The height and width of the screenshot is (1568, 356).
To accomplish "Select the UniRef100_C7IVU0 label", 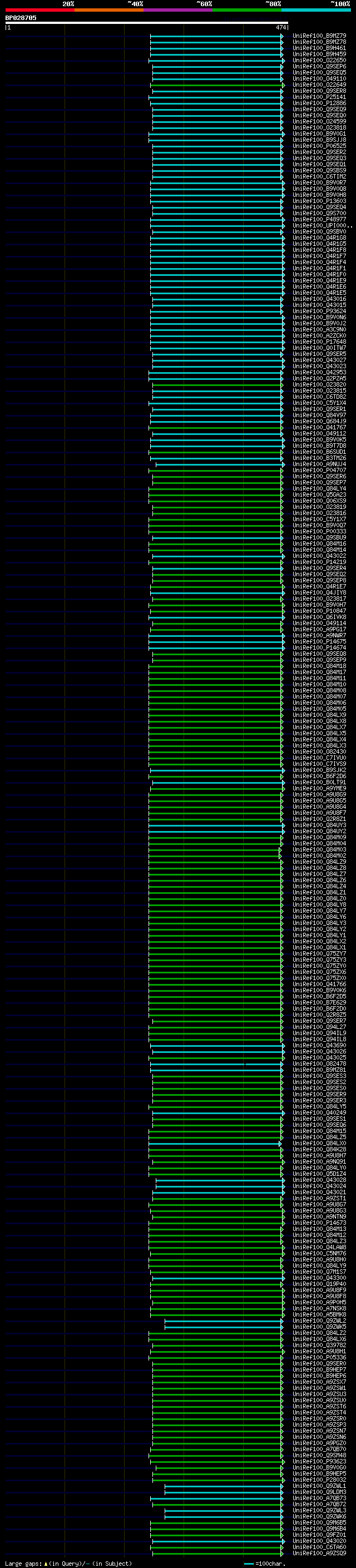I will (319, 758).
